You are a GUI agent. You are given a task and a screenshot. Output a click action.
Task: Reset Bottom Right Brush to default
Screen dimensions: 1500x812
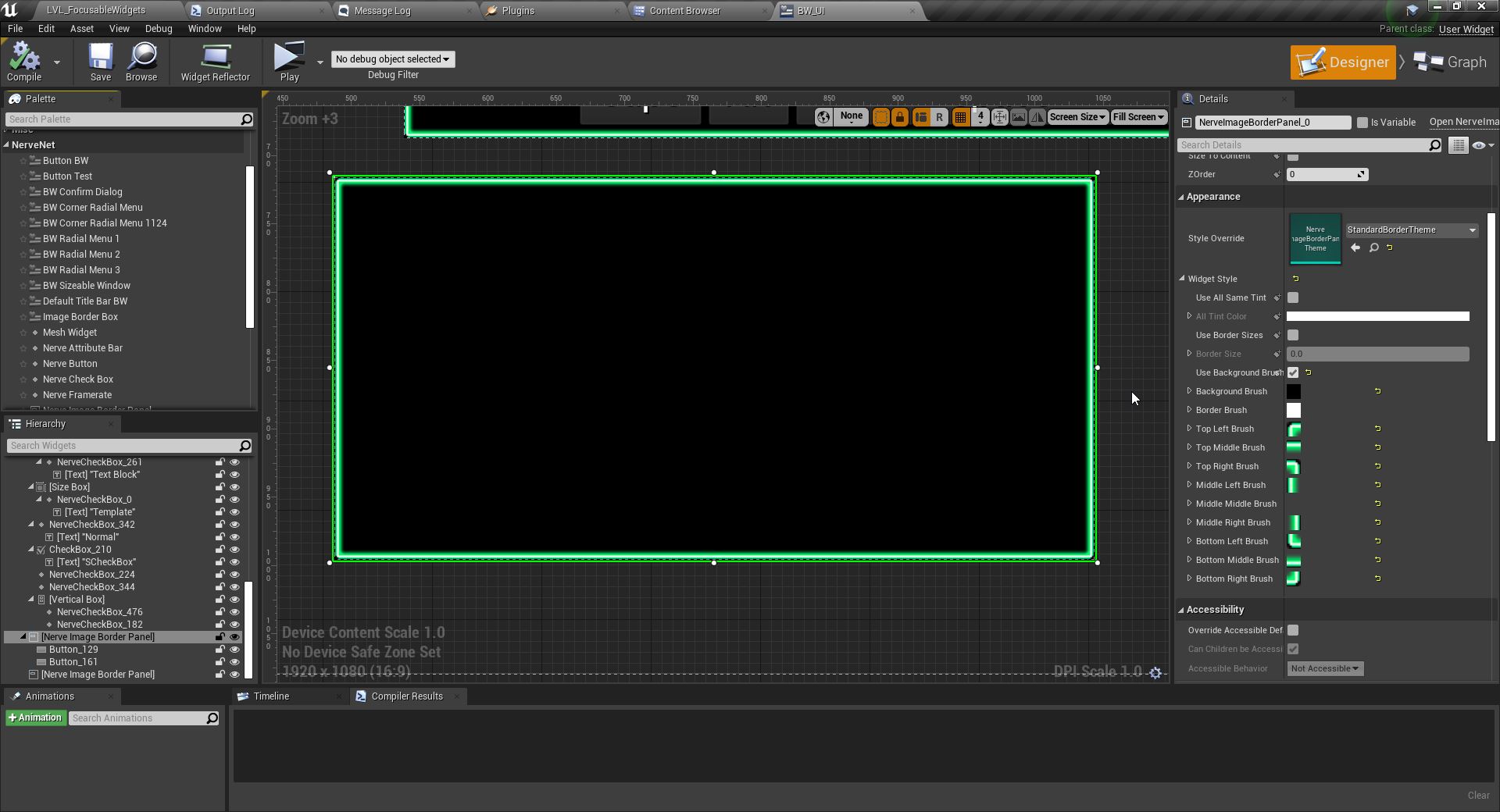click(1377, 579)
